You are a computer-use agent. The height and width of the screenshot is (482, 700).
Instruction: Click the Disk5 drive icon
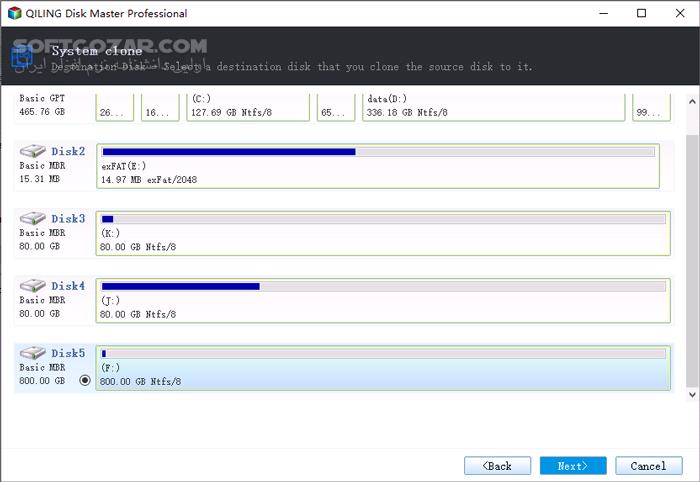coord(33,353)
